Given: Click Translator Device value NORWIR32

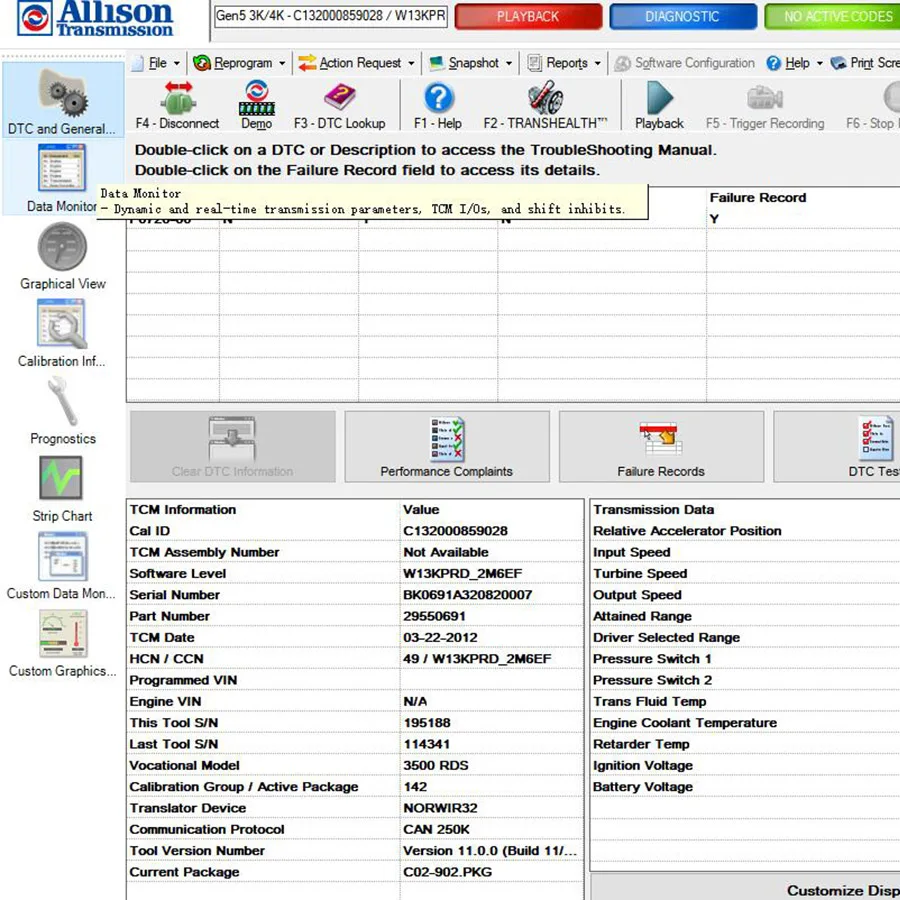Looking at the screenshot, I should coord(440,808).
